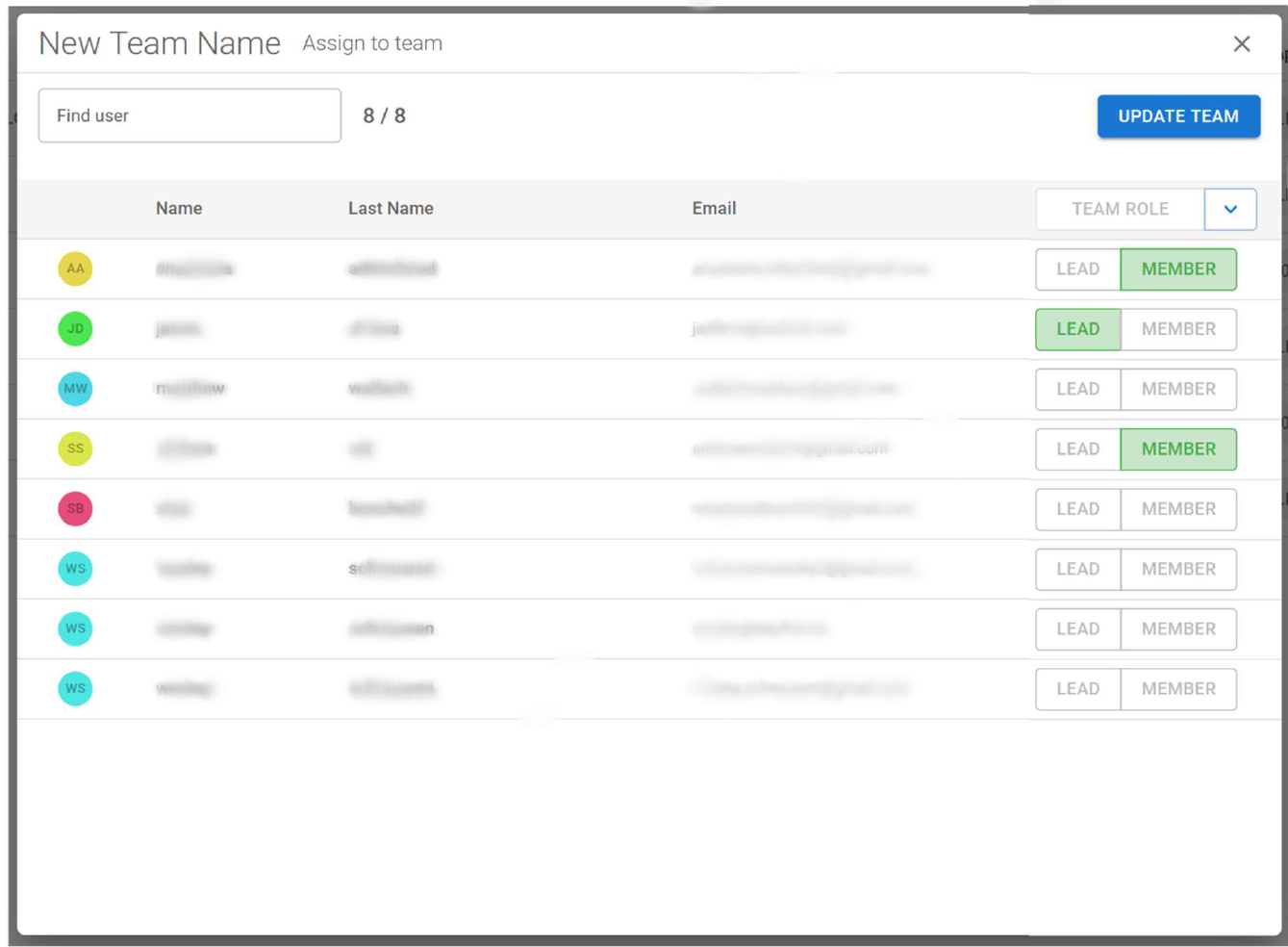Assign MEMBER role to the MW row

[1178, 389]
